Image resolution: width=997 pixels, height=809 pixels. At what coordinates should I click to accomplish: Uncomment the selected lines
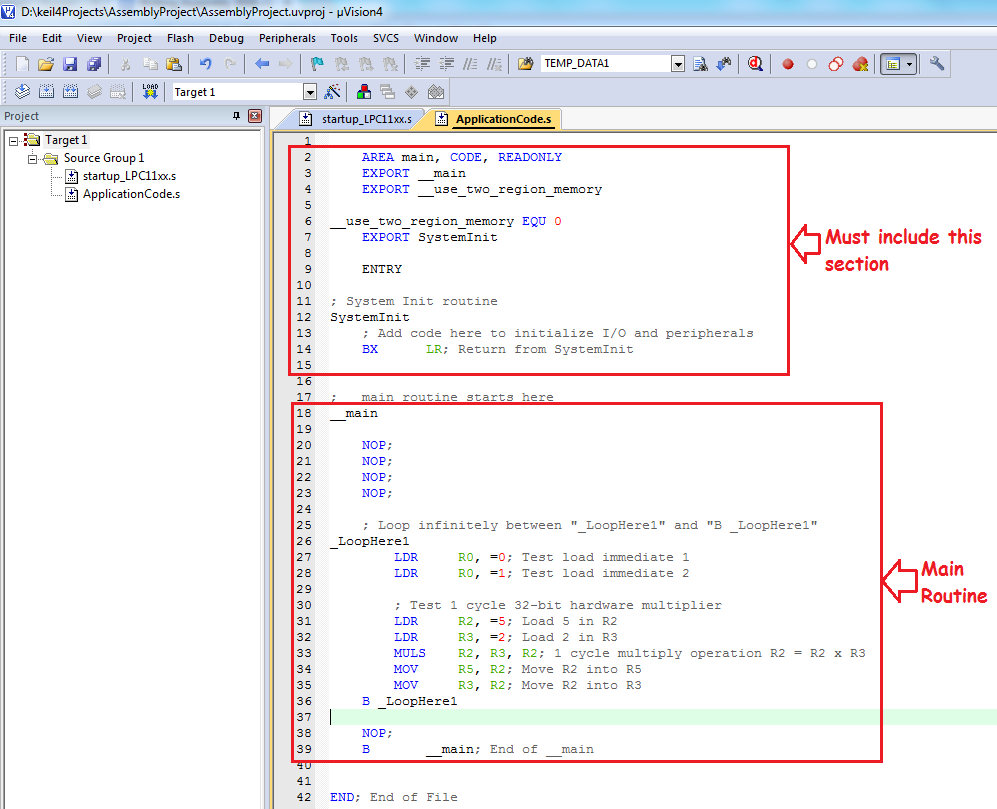[494, 64]
